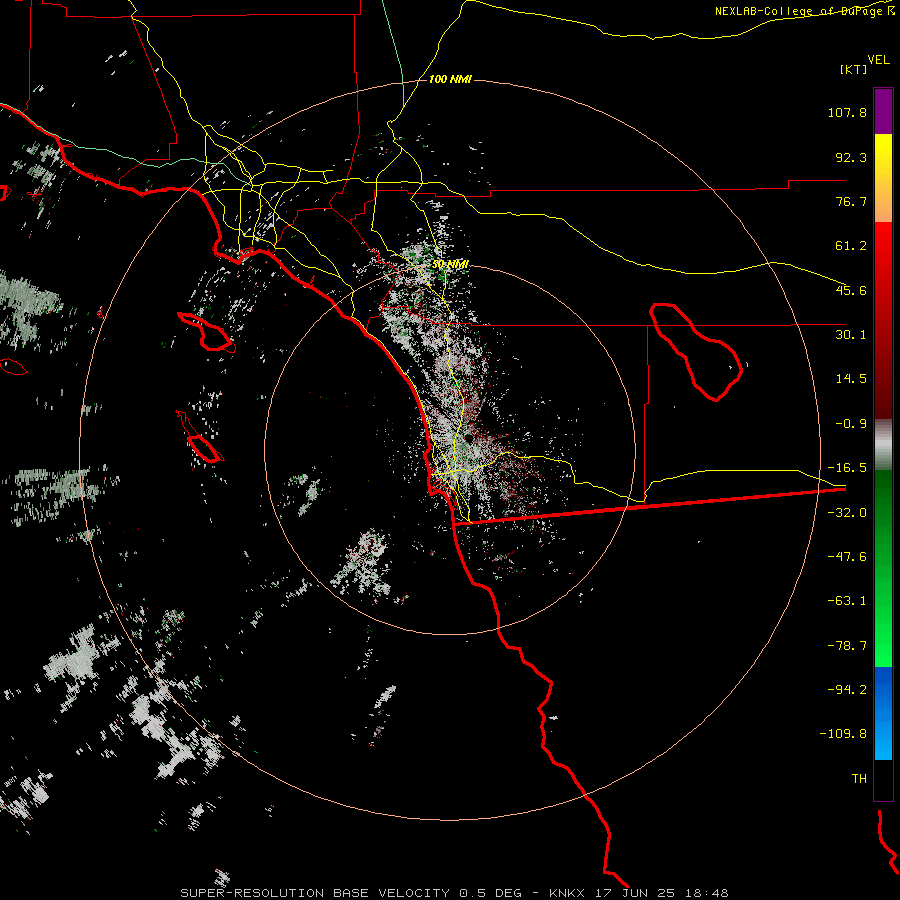Click the 30.1 scale value
Screen dimensions: 900x900
point(851,335)
